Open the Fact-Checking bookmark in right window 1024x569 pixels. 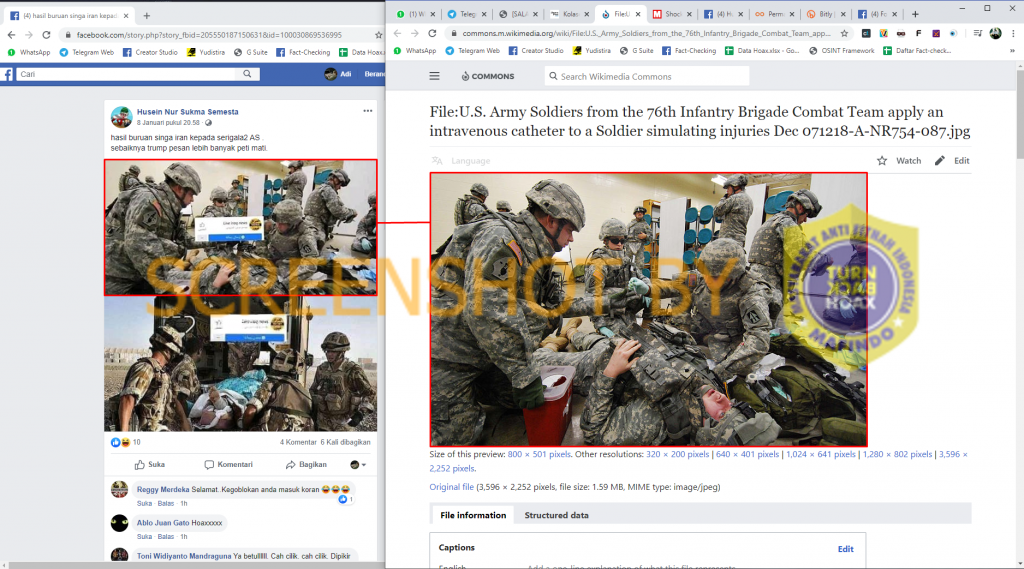(x=689, y=50)
